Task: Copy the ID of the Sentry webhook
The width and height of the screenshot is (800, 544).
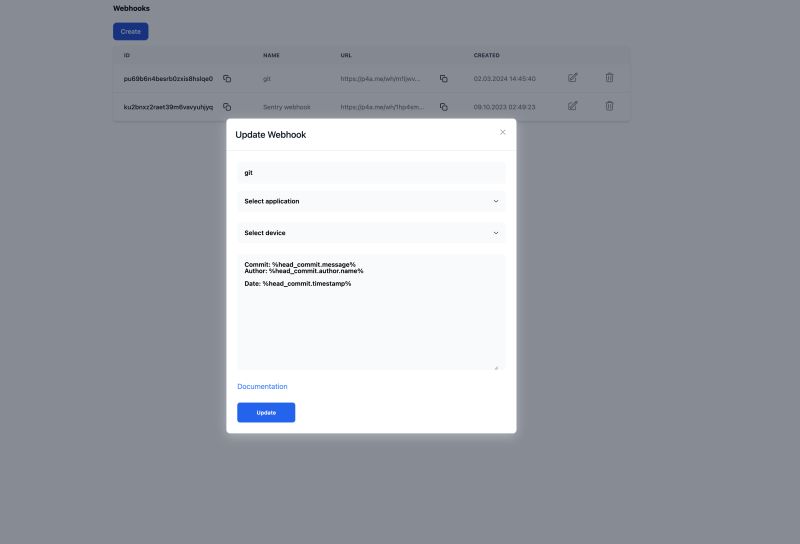Action: tap(227, 107)
